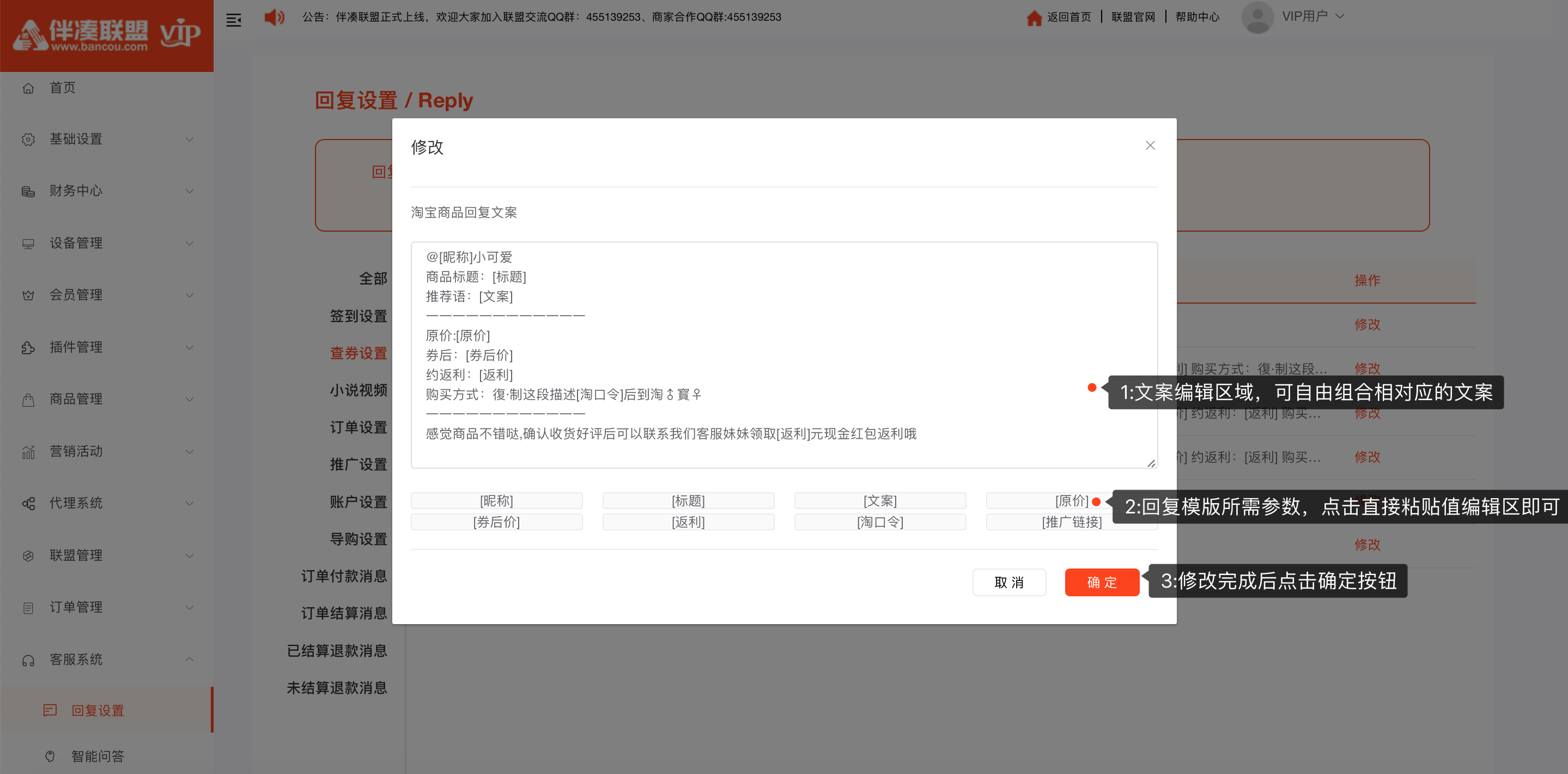Viewport: 1568px width, 774px height.
Task: Click the 设备管理 monitor icon
Action: (28, 244)
